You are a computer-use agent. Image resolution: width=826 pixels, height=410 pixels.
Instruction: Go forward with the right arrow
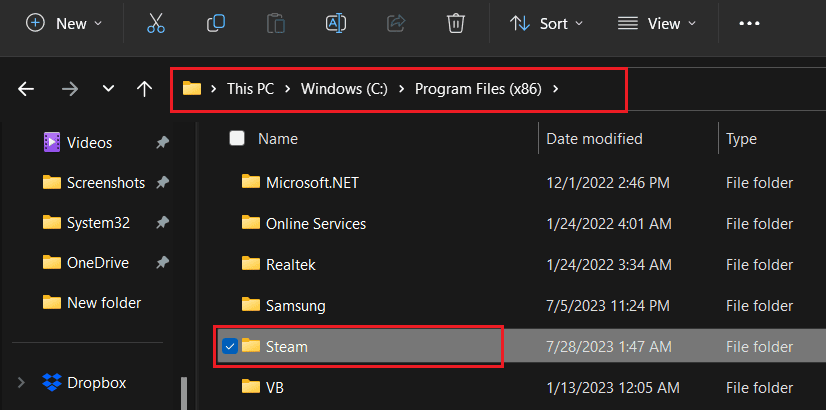pyautogui.click(x=70, y=89)
